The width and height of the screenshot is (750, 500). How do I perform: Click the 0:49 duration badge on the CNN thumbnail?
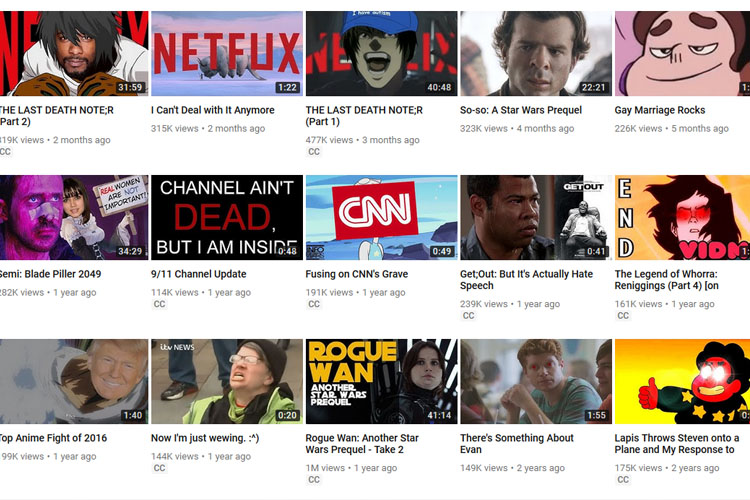(x=441, y=251)
